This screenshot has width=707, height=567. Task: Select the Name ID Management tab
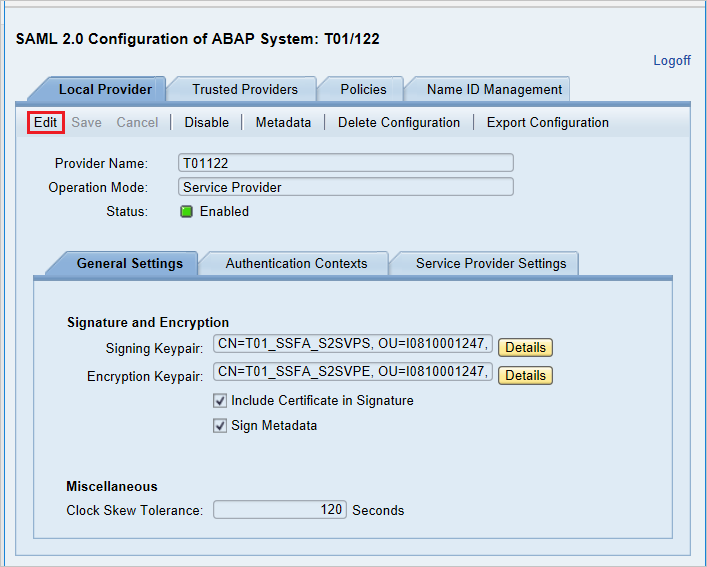pos(494,90)
